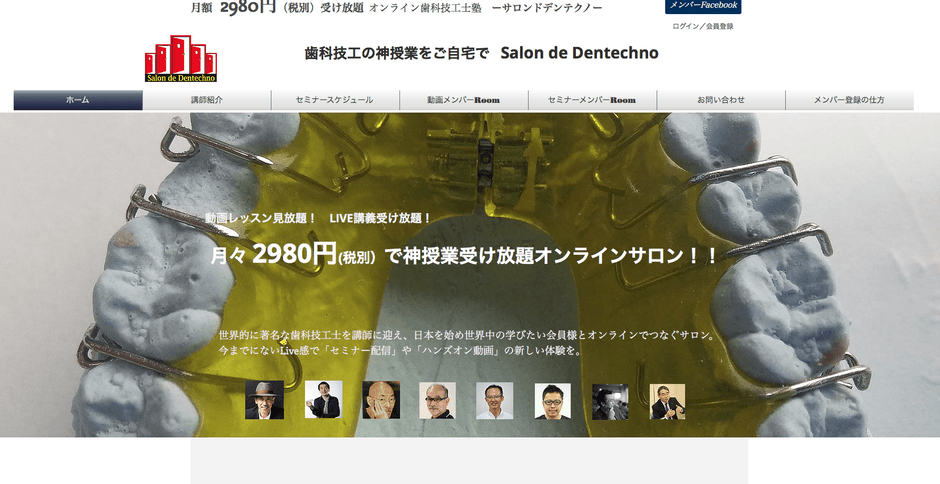Click fifth instructor photo, man in white shirt
The height and width of the screenshot is (484, 940).
pyautogui.click(x=495, y=401)
